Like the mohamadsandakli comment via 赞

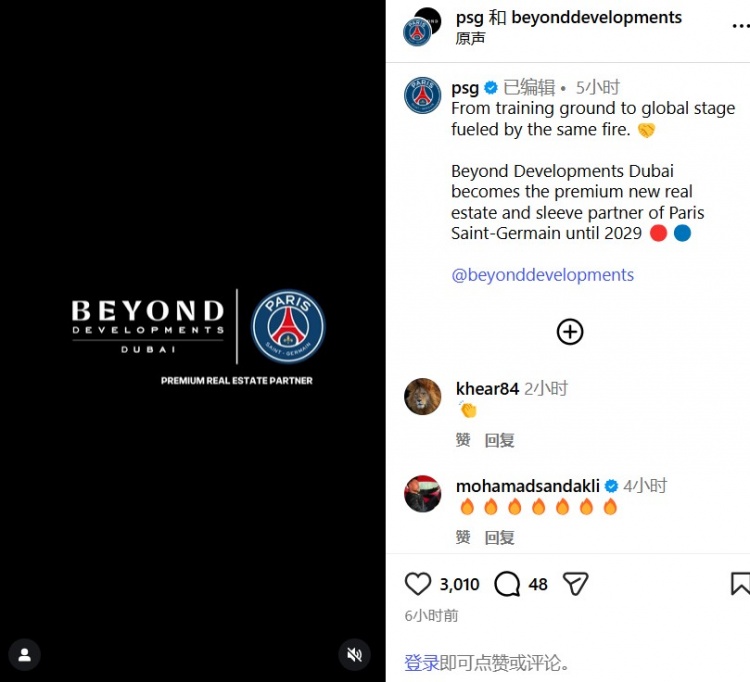coord(463,537)
